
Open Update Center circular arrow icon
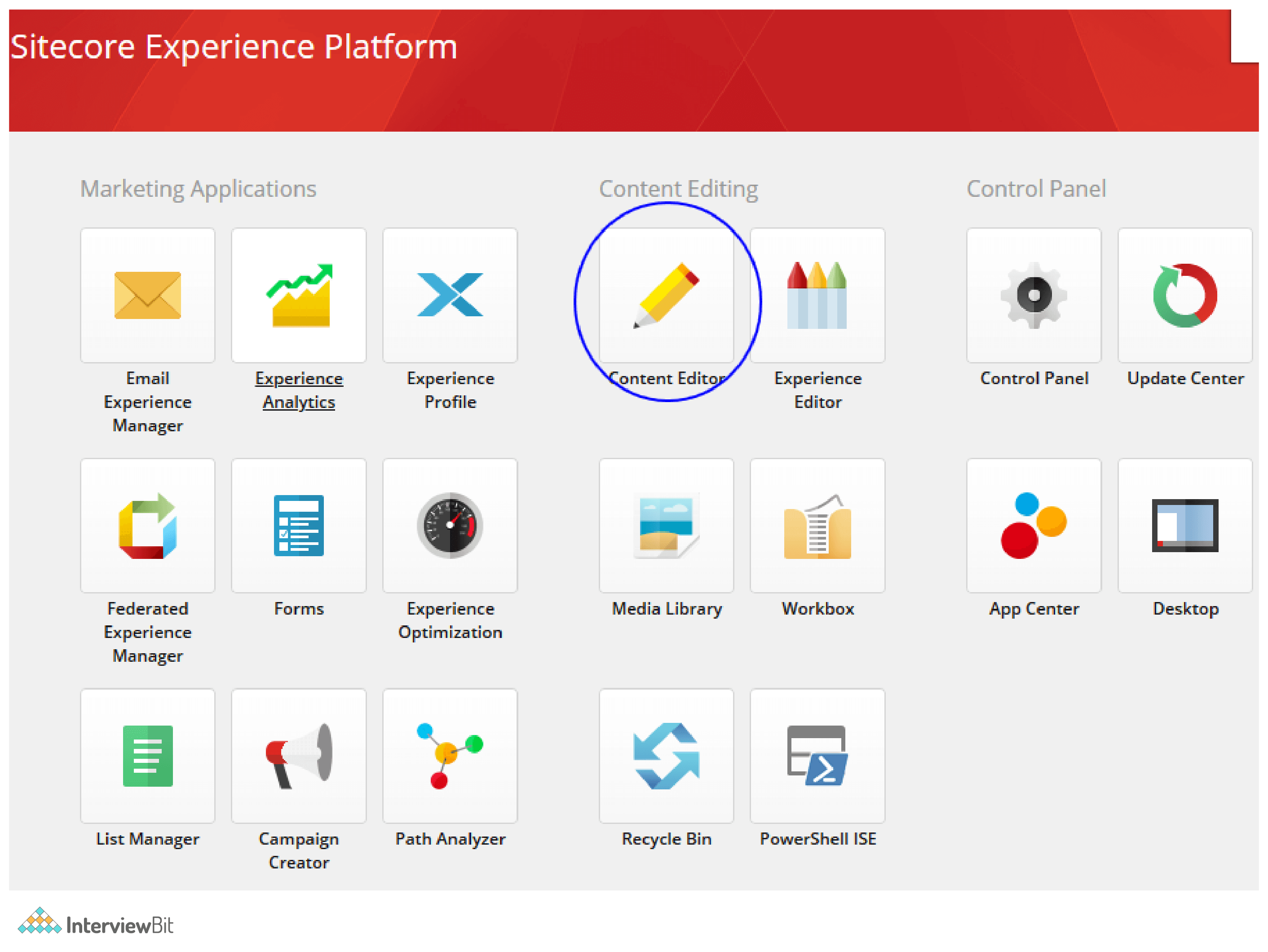tap(1185, 295)
